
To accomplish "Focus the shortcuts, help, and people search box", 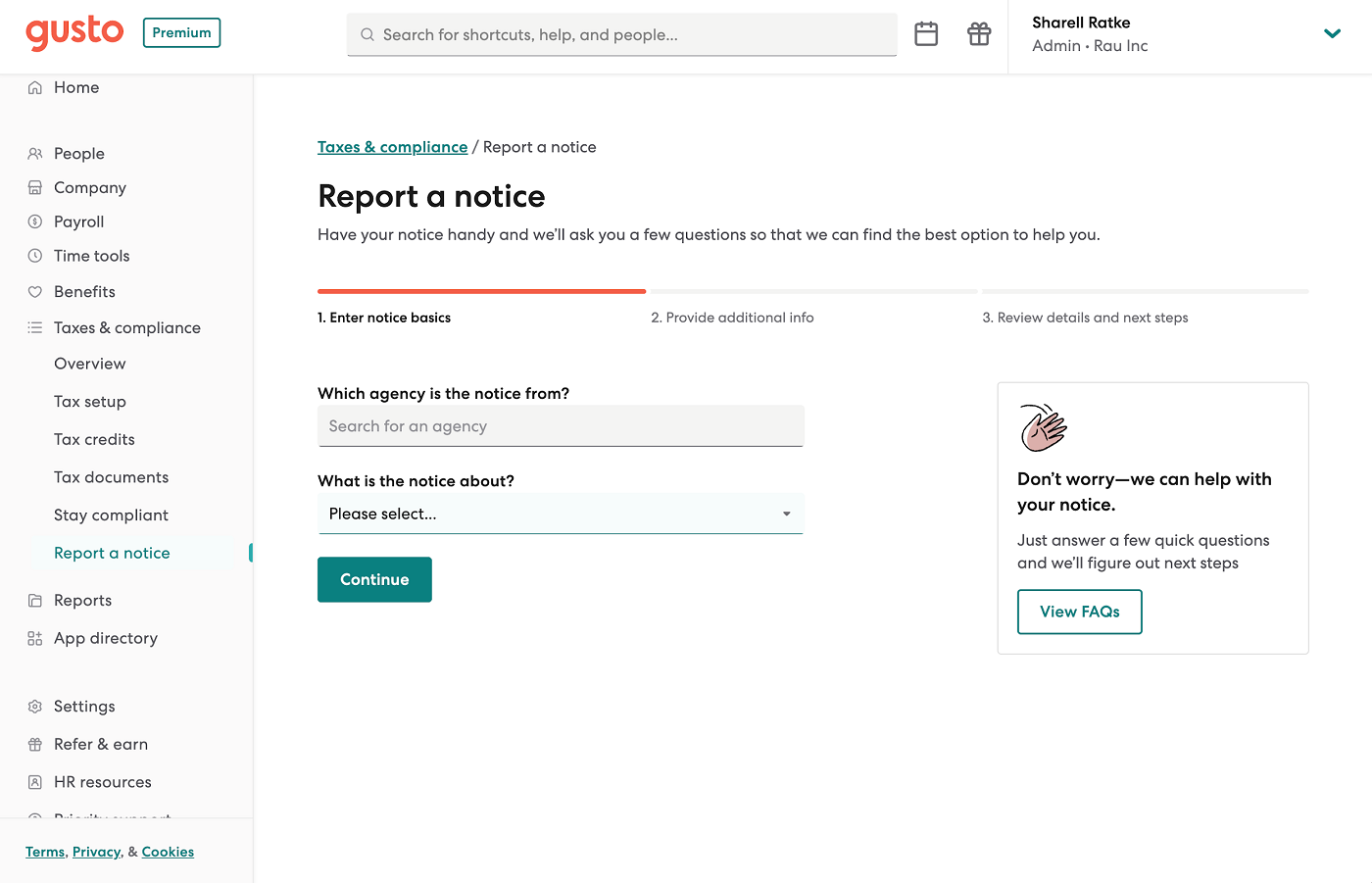I will coord(622,34).
